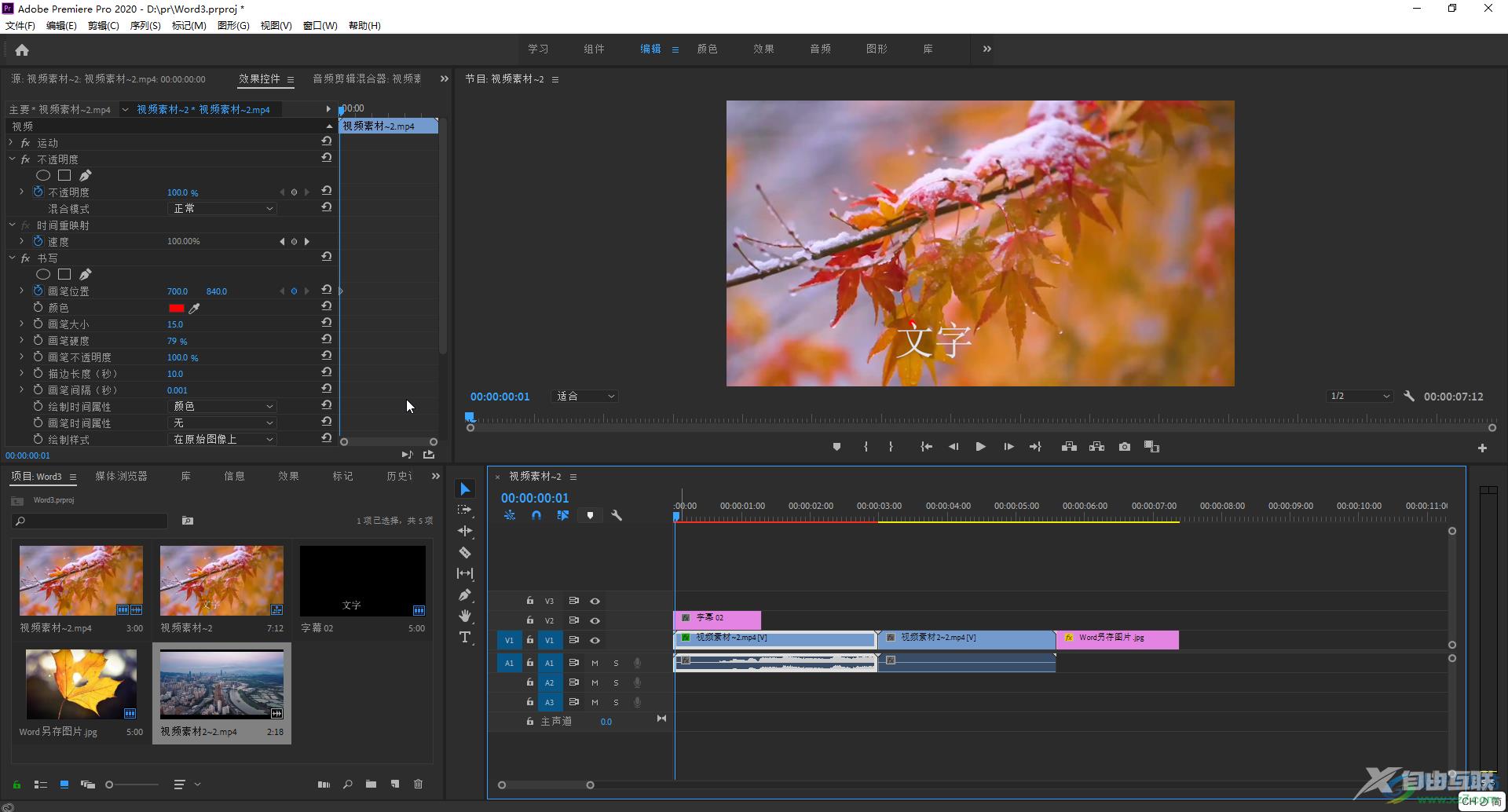The height and width of the screenshot is (812, 1508).
Task: Open the 文件(F) menu
Action: pos(20,26)
